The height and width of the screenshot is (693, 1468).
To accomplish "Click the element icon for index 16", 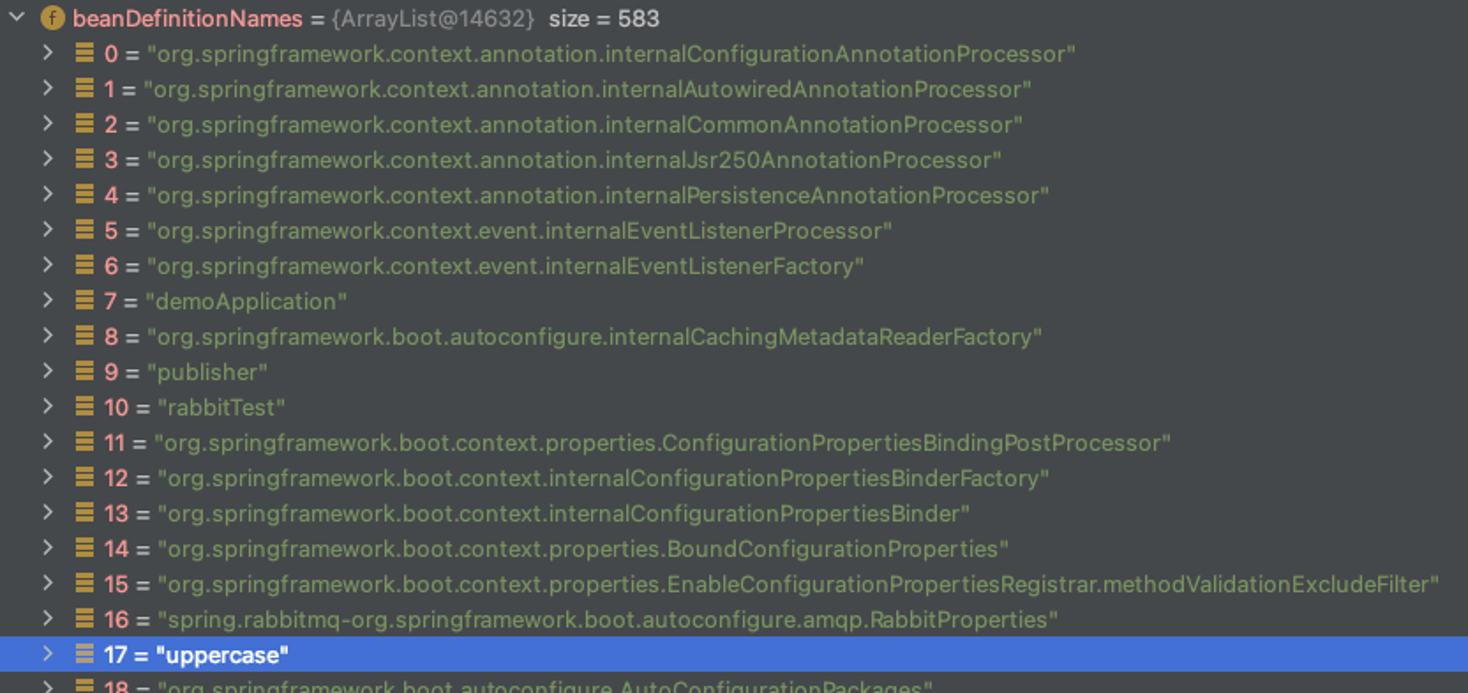I will click(85, 619).
